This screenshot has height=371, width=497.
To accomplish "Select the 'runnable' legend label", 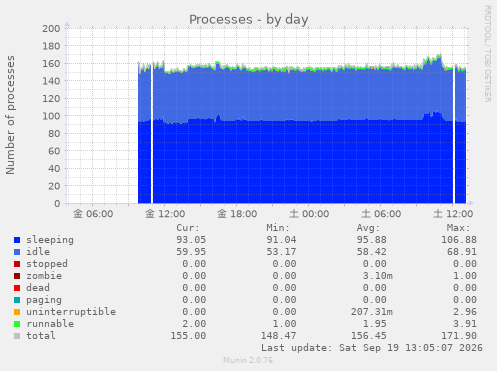I will [x=50, y=324].
